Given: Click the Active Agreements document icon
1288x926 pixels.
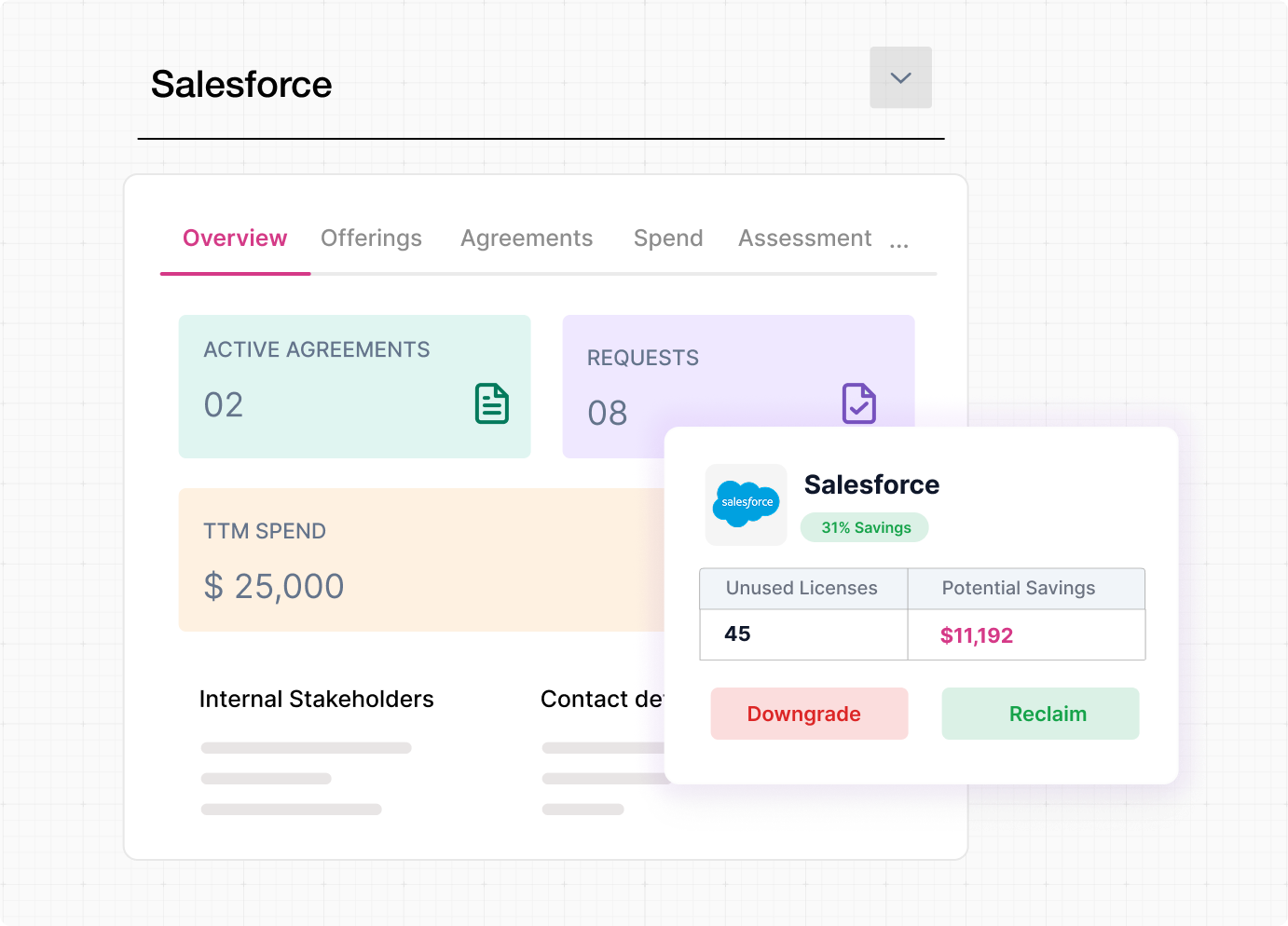Looking at the screenshot, I should tap(492, 403).
